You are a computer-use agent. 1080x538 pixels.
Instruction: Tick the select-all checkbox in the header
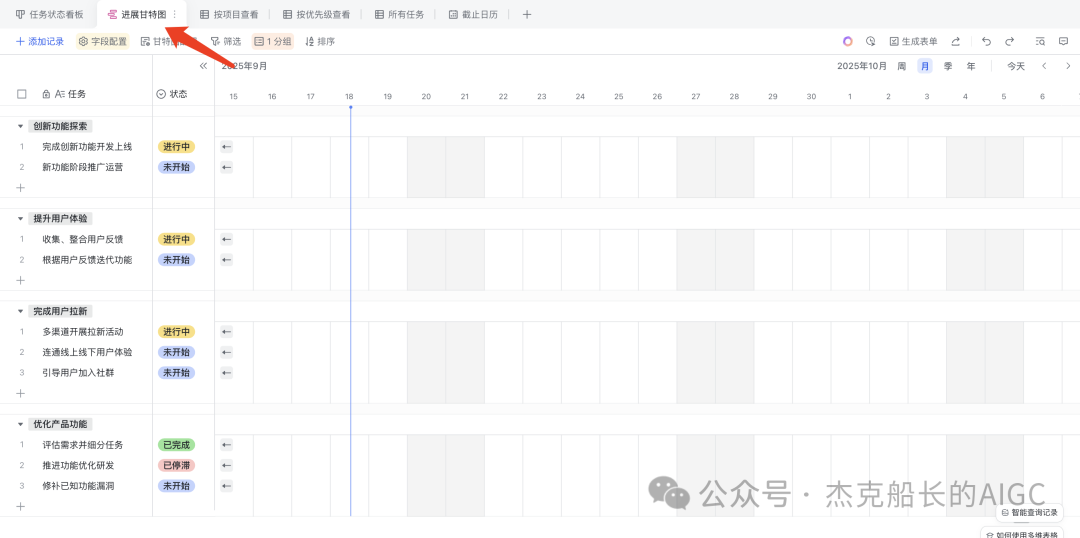pos(21,94)
